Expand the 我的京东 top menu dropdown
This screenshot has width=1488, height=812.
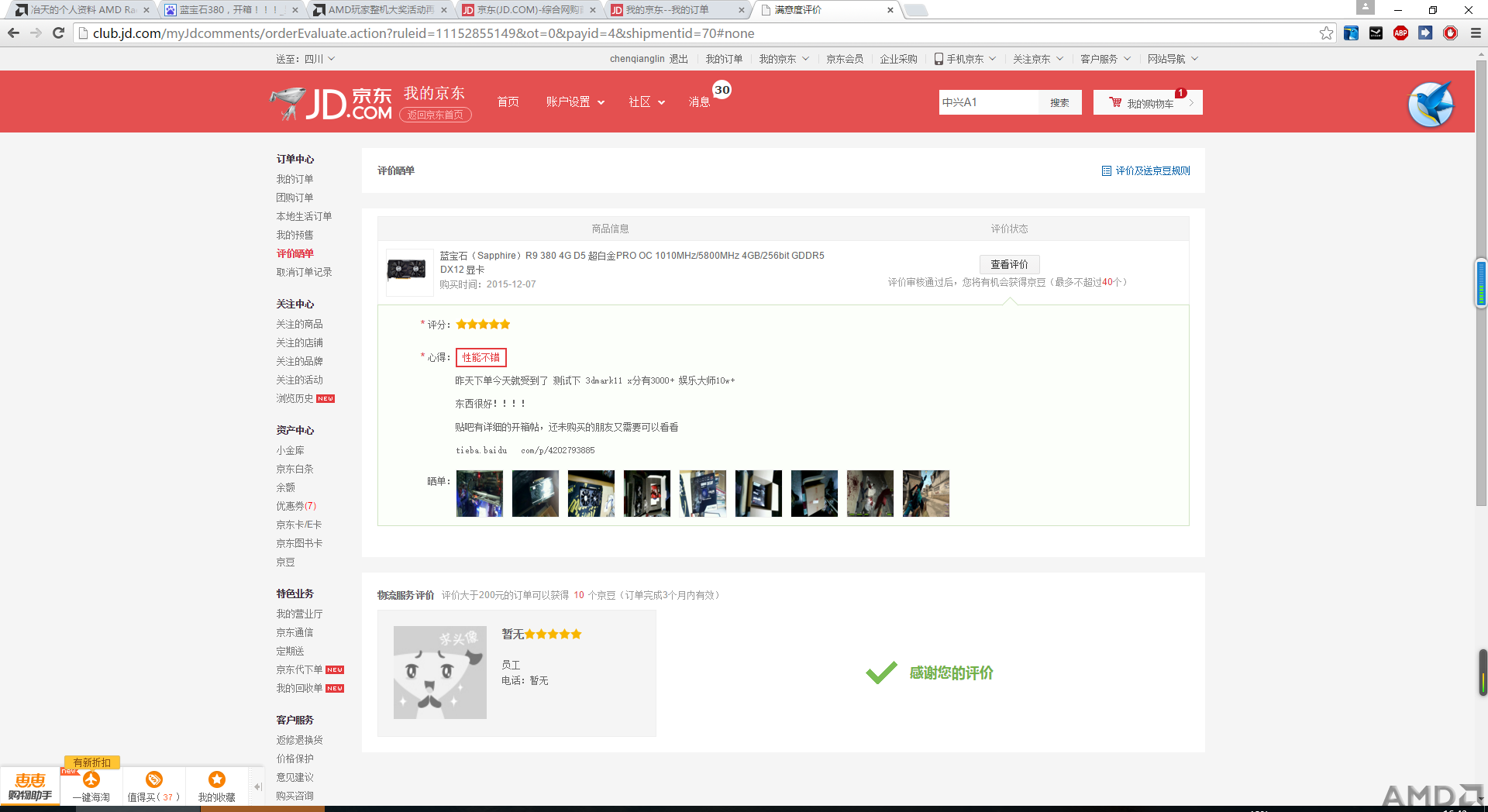point(784,59)
